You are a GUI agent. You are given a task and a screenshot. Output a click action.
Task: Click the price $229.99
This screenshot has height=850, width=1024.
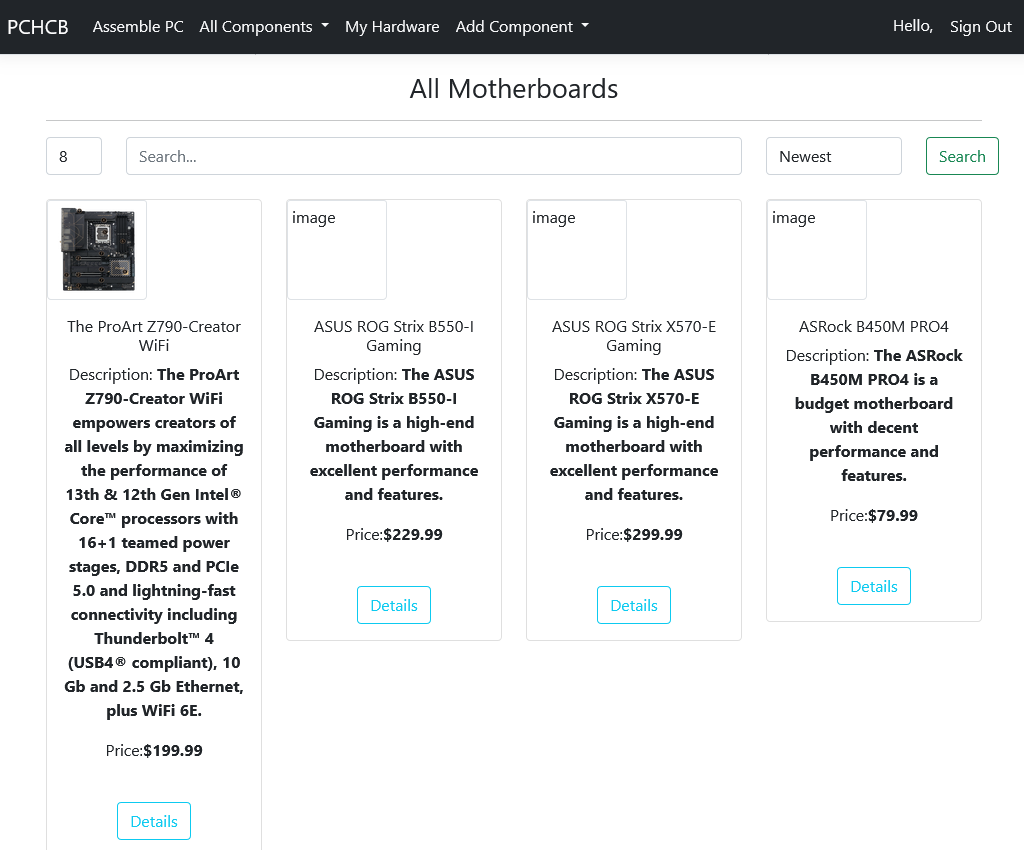[x=413, y=535]
